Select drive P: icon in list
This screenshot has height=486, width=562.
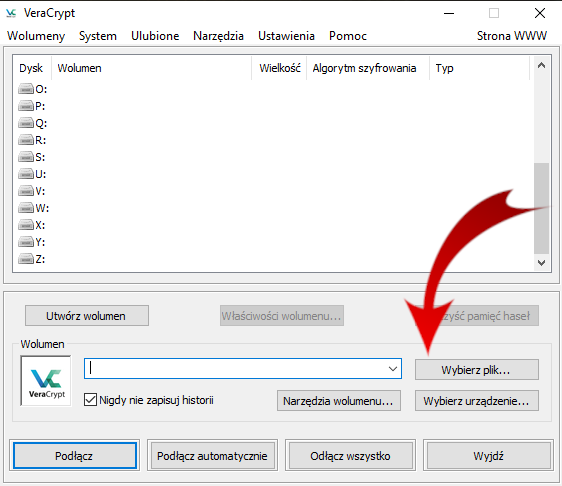(26, 106)
